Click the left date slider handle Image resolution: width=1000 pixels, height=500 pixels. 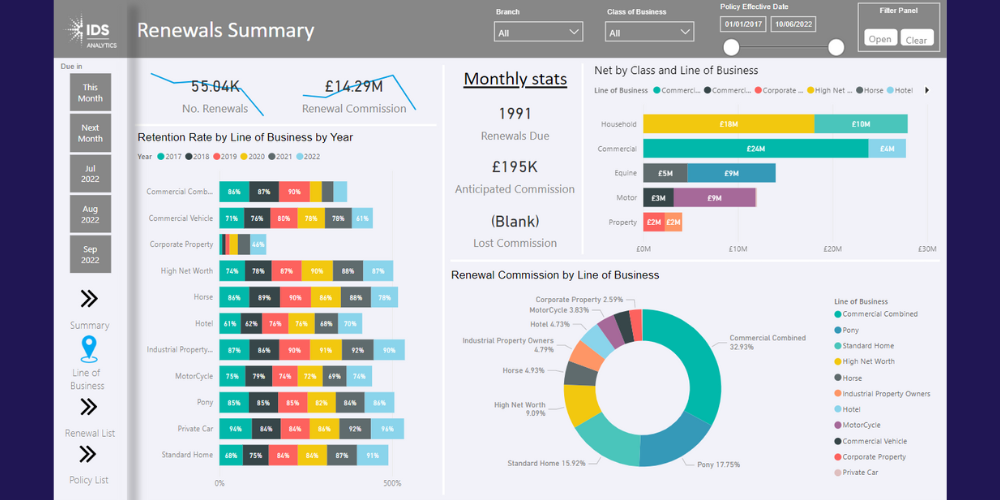tap(732, 47)
